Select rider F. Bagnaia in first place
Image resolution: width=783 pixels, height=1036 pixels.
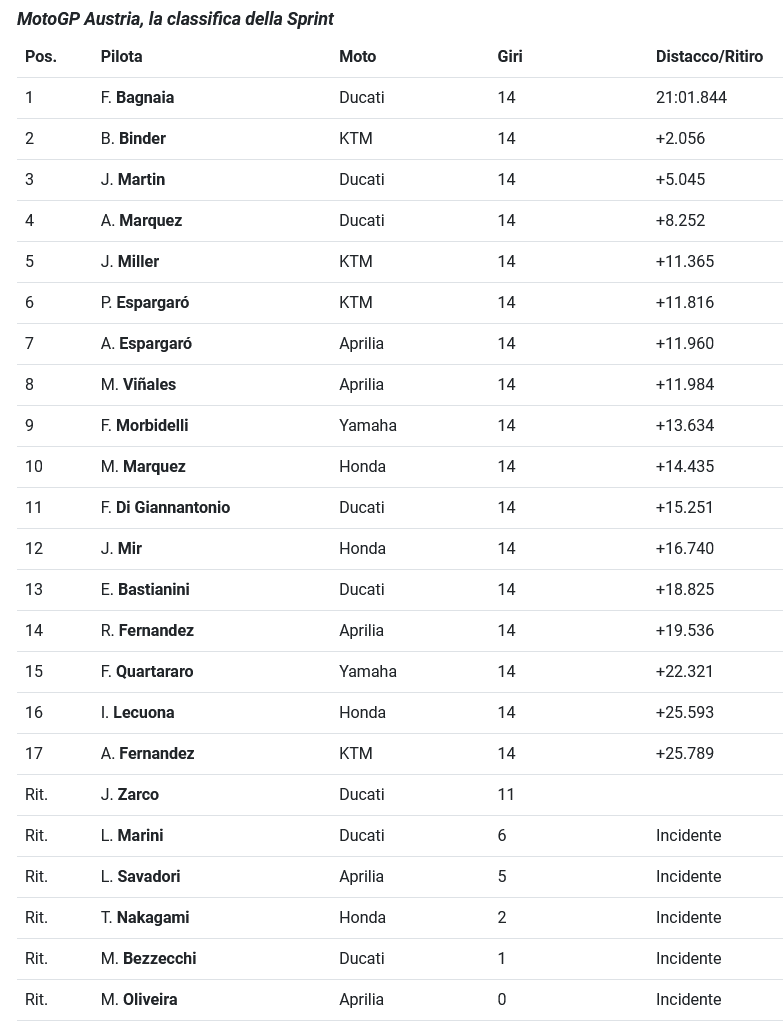137,98
